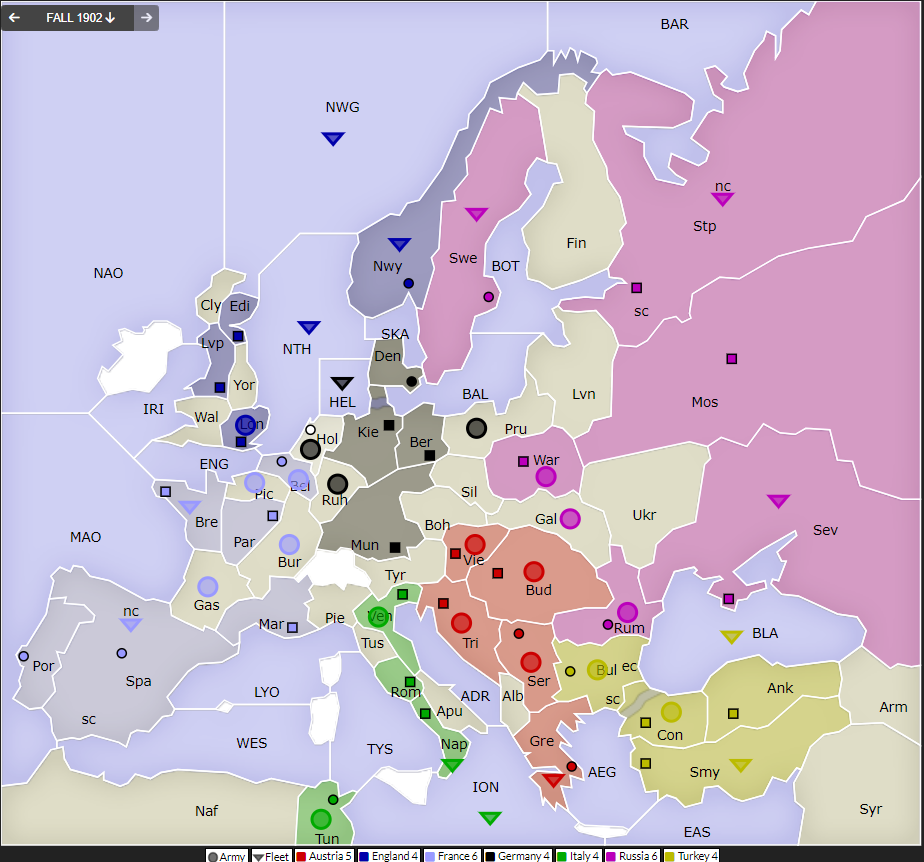Click the Russia 6 legend entry

pyautogui.click(x=632, y=856)
